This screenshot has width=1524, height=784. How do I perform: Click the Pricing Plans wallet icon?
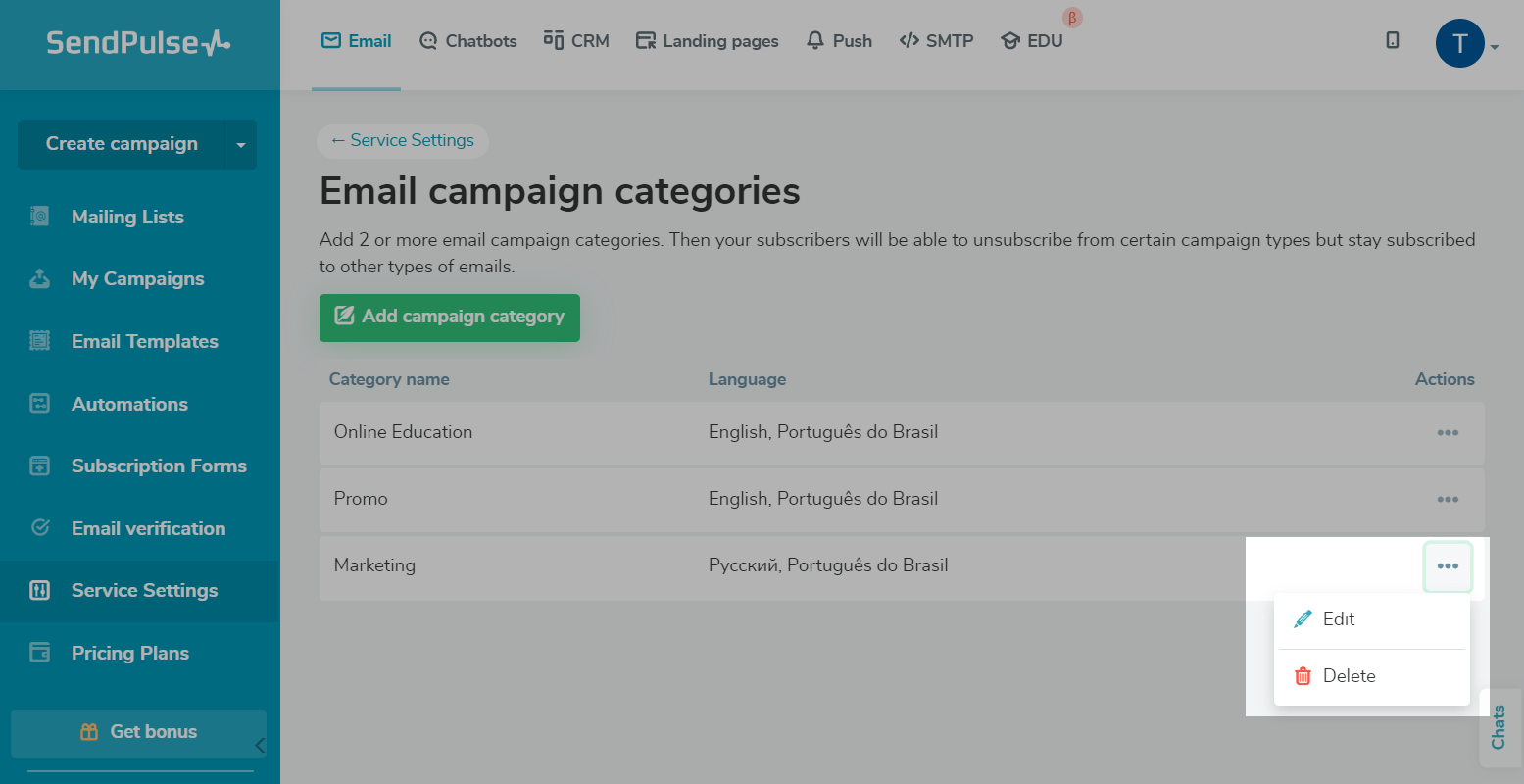click(x=39, y=653)
